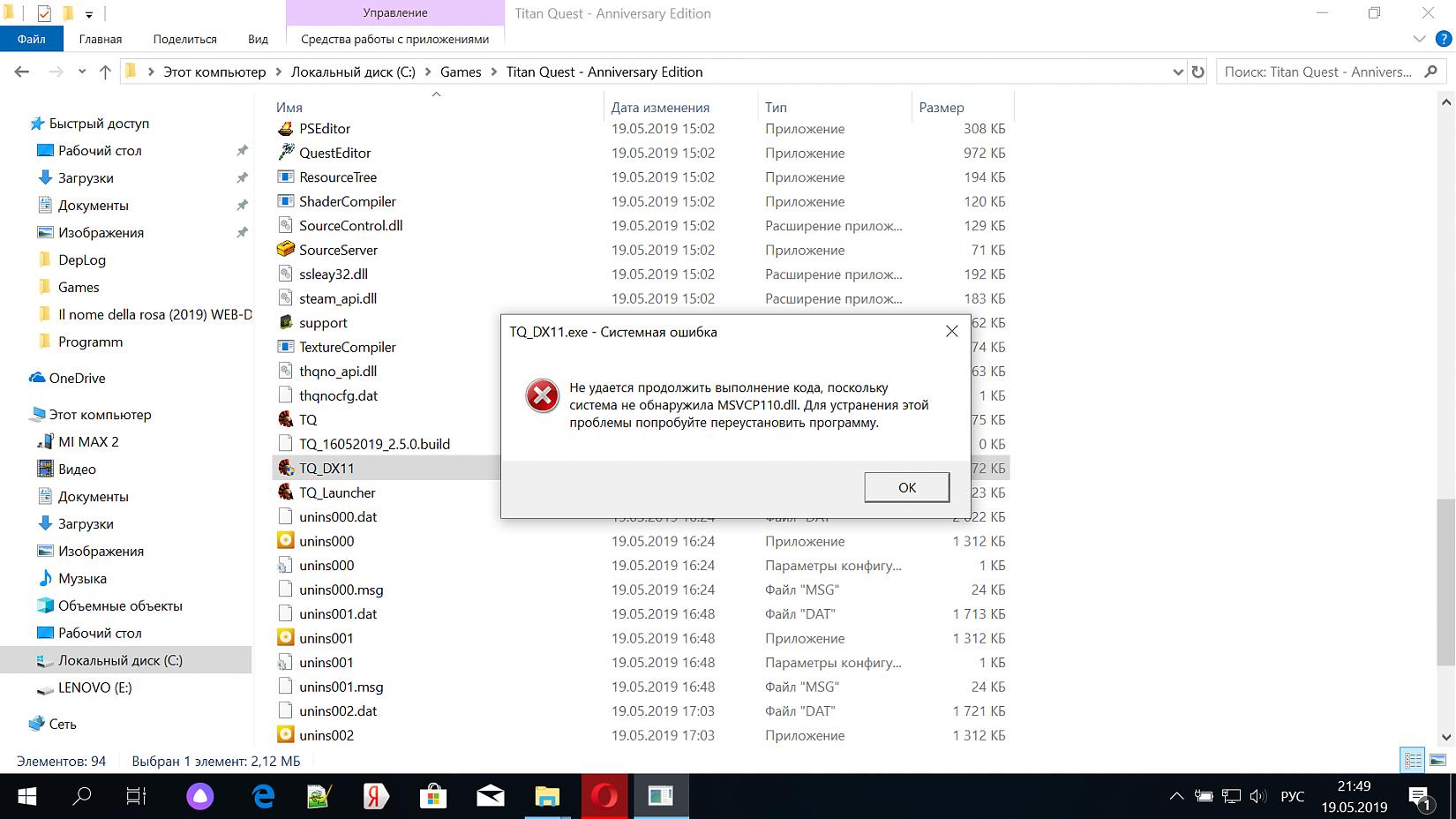The image size is (1456, 819).
Task: Select the TQ_DX11 application icon
Action: [285, 469]
